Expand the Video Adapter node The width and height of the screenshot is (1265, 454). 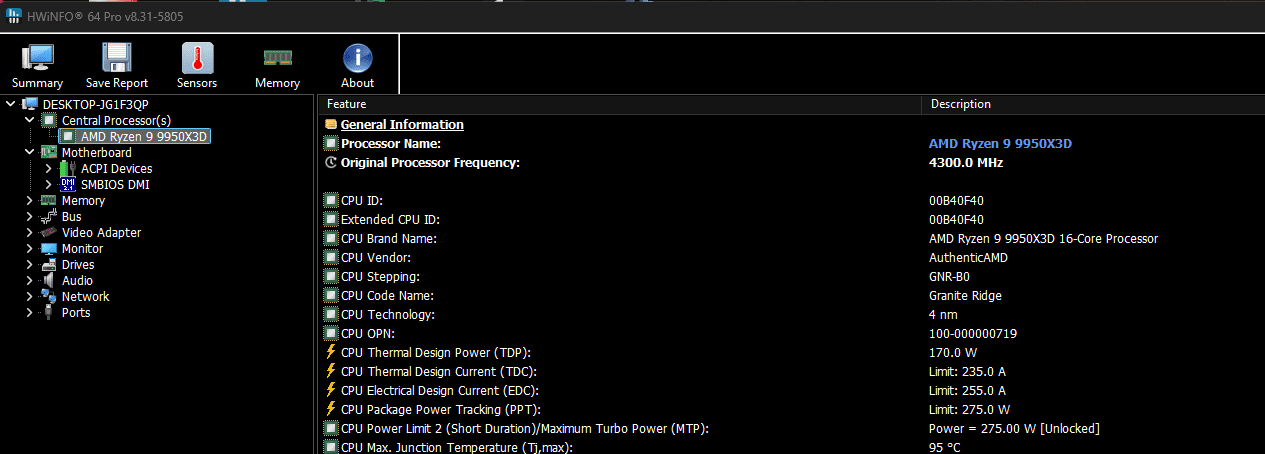(30, 232)
